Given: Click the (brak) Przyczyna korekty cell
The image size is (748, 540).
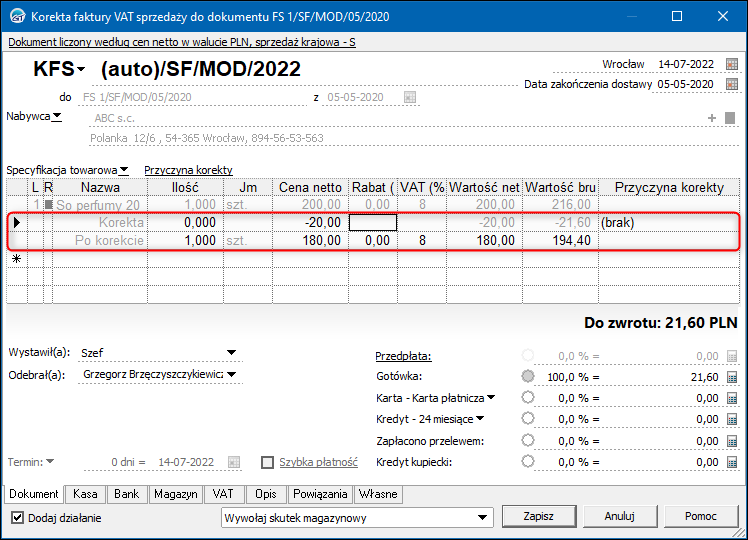Looking at the screenshot, I should tap(669, 222).
